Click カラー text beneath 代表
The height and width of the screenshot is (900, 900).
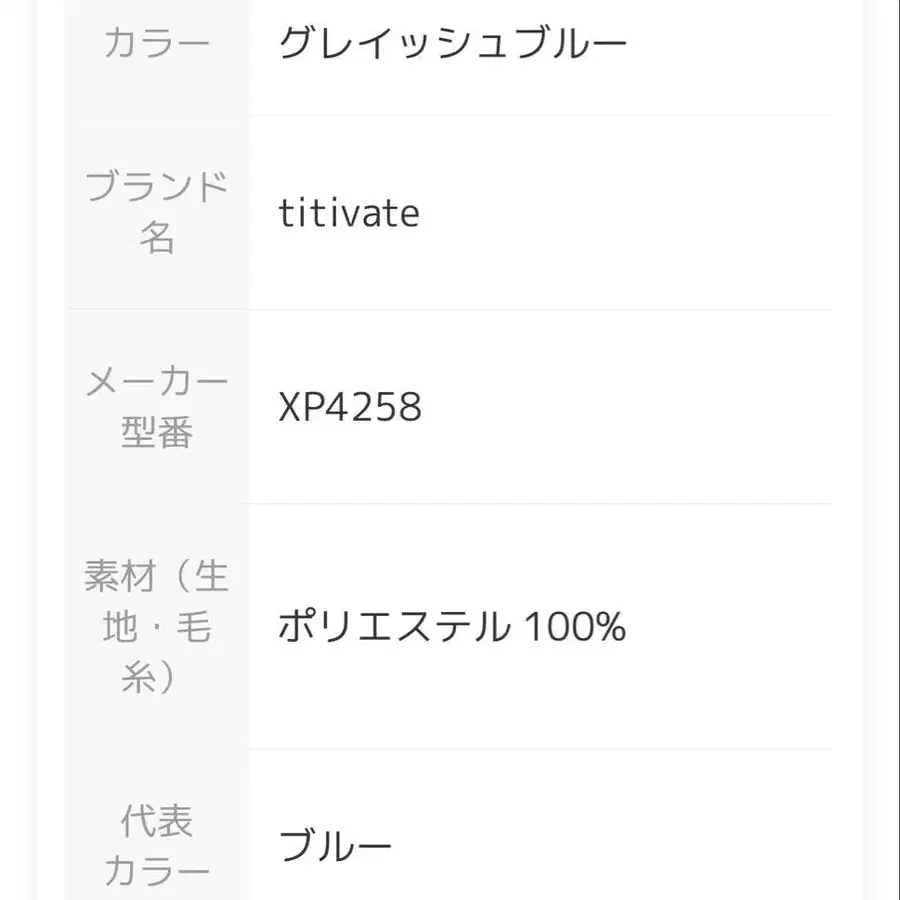[157, 873]
